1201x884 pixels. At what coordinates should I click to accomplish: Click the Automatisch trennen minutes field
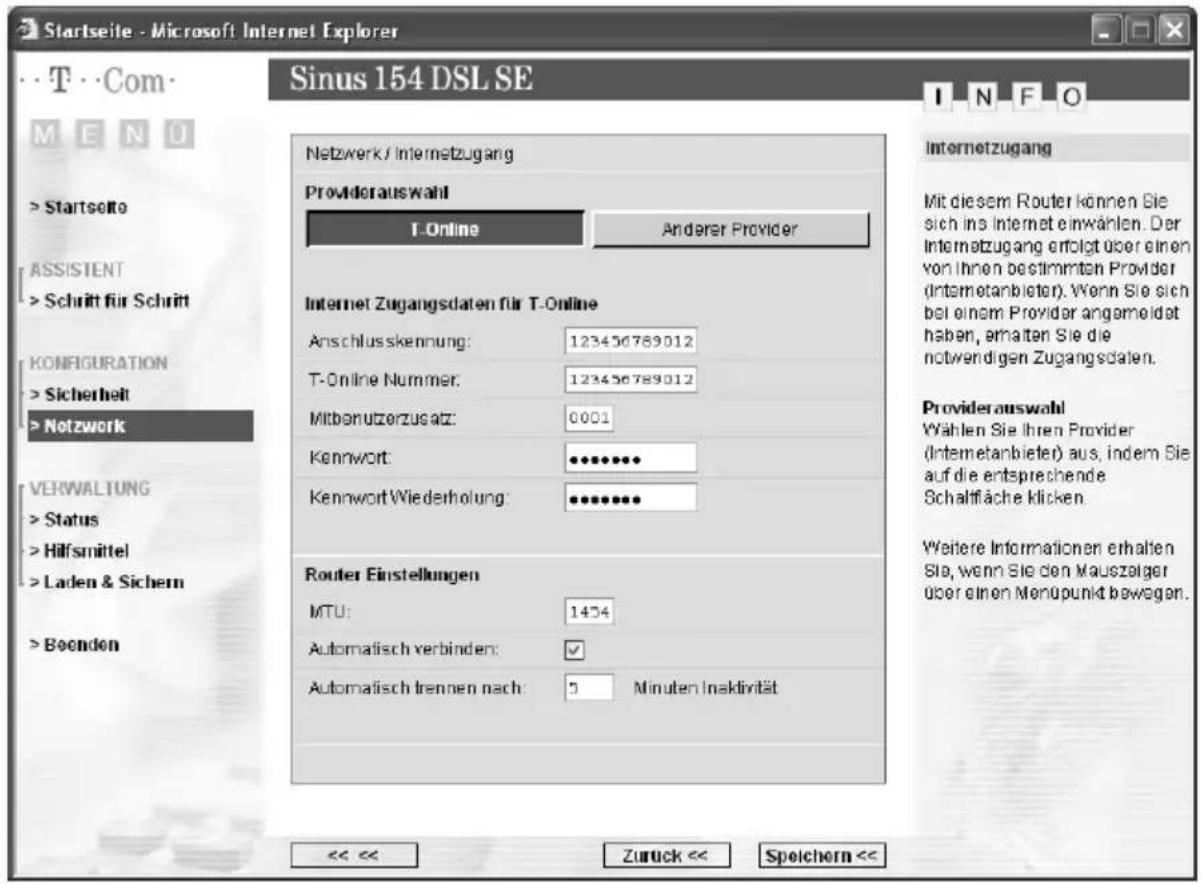tap(589, 688)
